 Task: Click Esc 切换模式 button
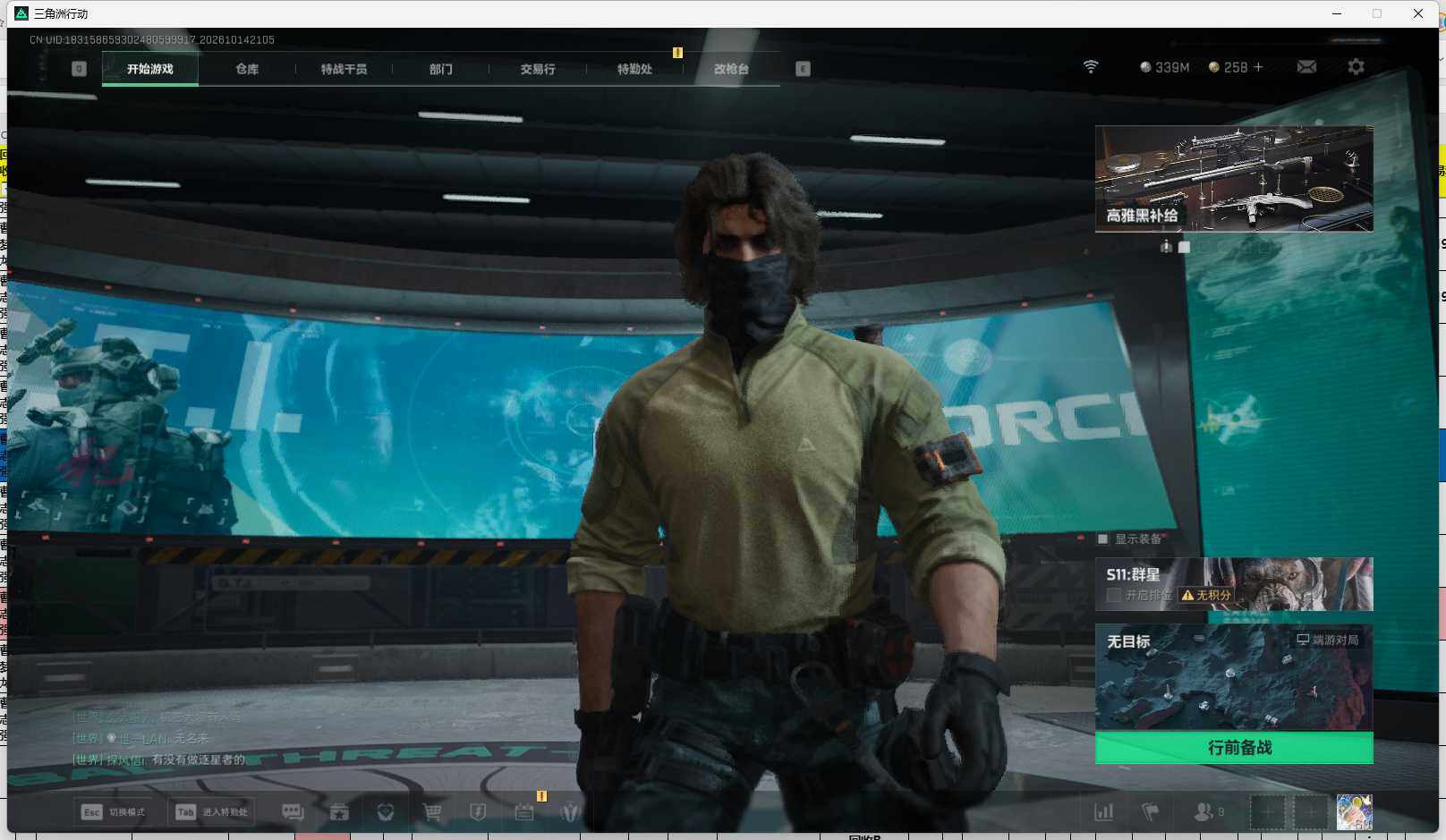114,812
